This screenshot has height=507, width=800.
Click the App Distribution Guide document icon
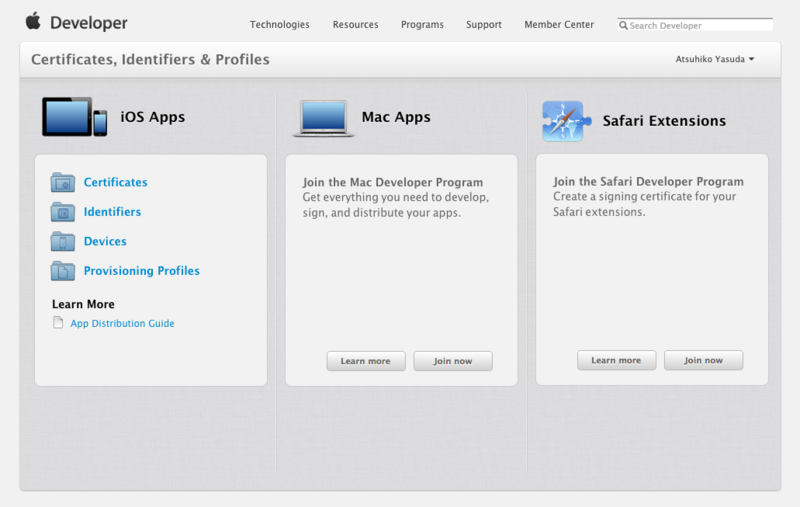point(58,323)
